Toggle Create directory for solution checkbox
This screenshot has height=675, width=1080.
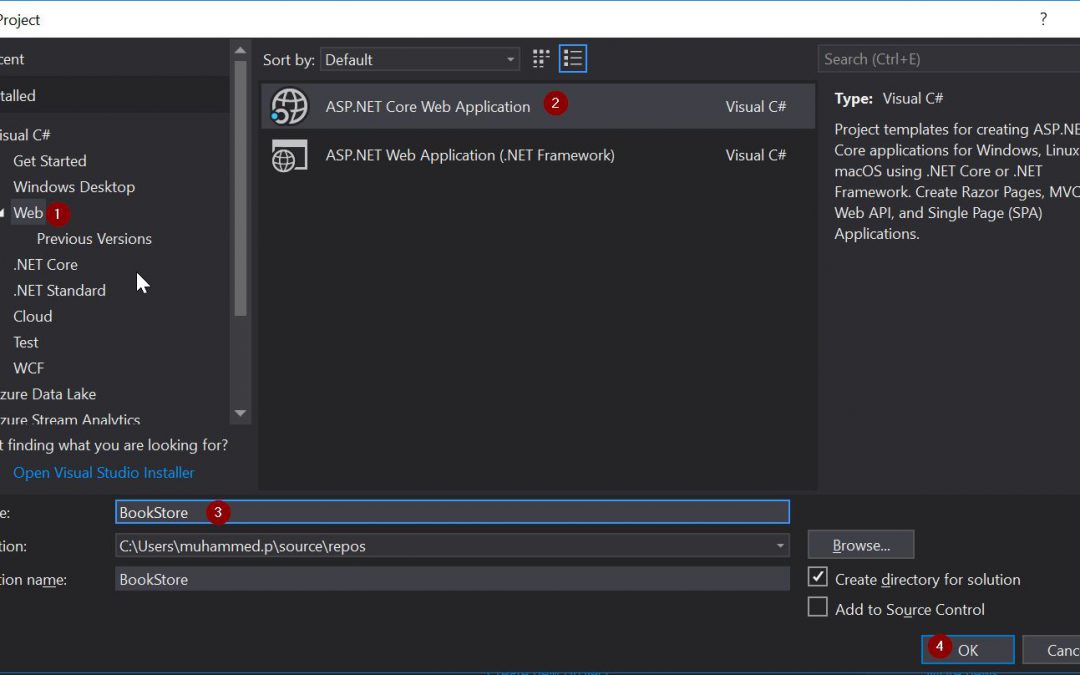click(x=818, y=578)
